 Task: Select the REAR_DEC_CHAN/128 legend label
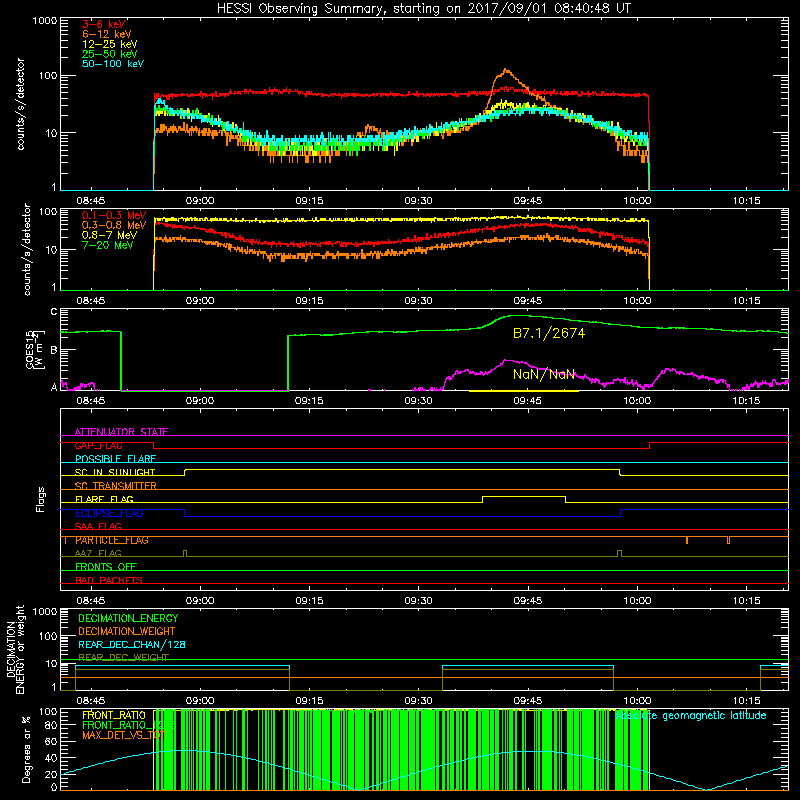tap(132, 645)
